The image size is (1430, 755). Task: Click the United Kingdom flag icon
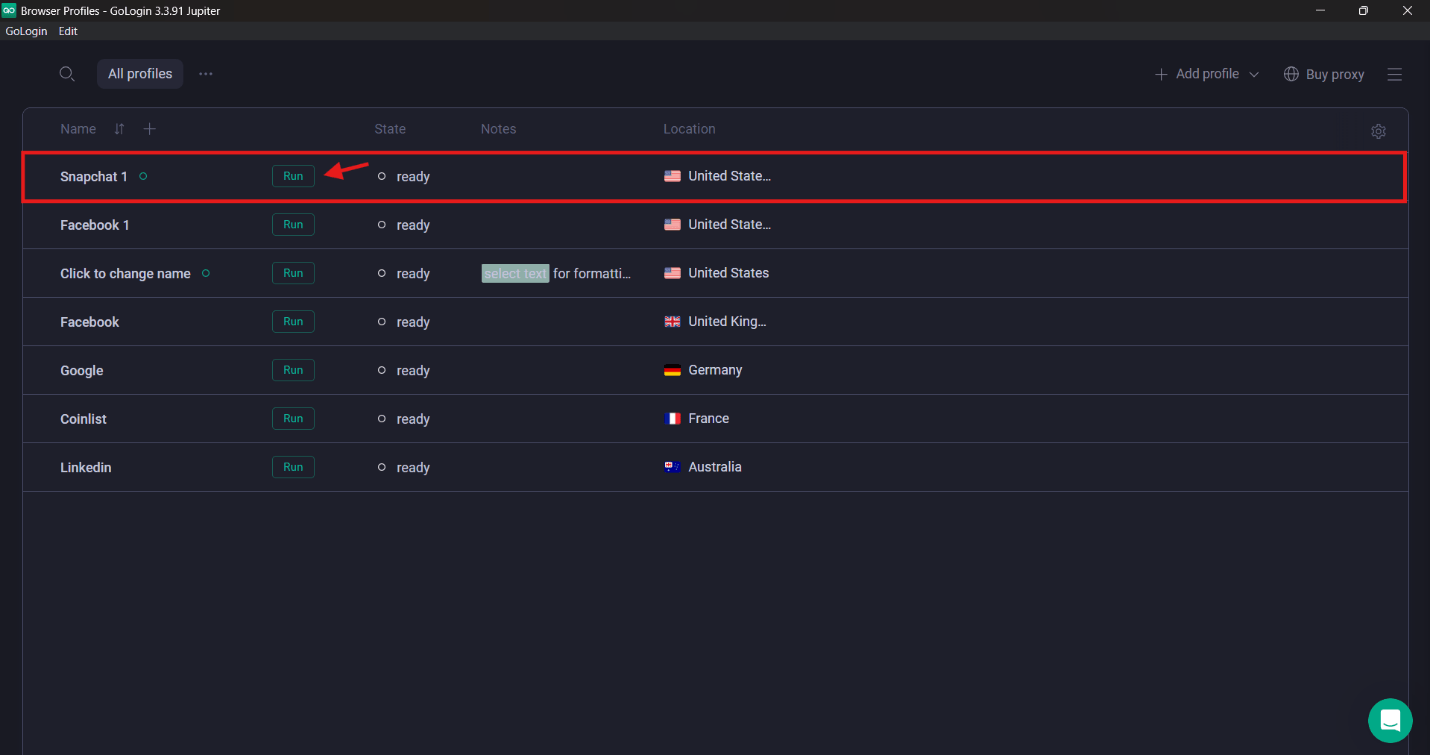(x=672, y=321)
